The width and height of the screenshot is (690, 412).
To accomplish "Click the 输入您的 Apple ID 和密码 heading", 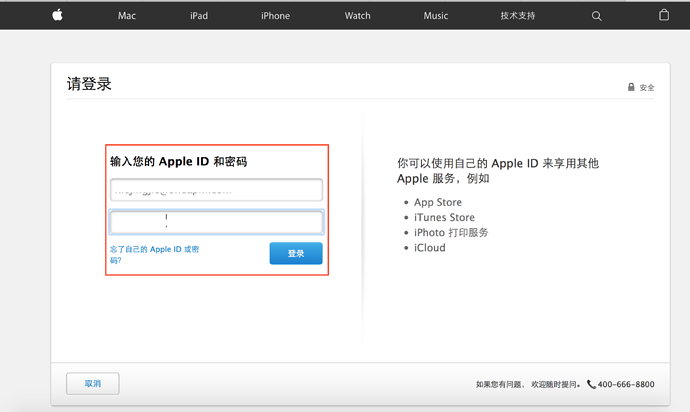I will [178, 162].
